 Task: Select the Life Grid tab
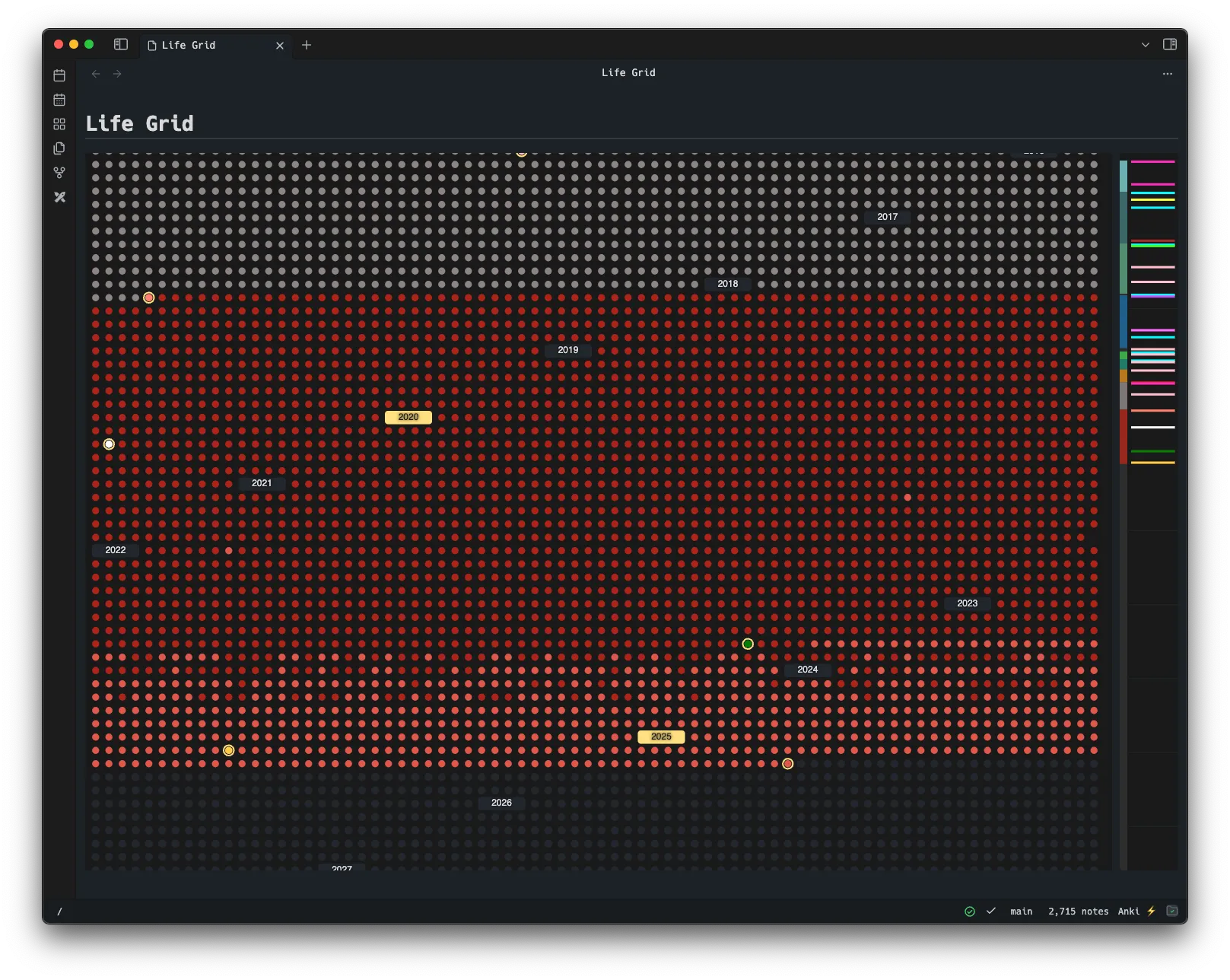click(189, 45)
